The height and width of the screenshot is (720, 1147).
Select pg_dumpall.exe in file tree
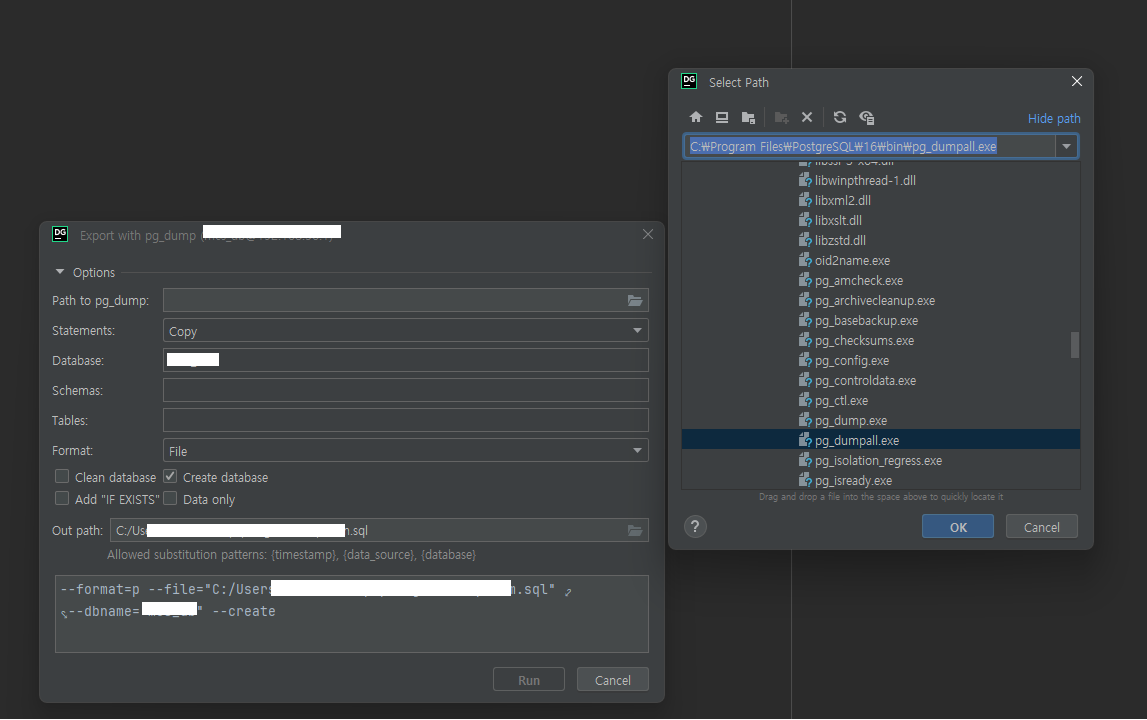click(x=881, y=440)
